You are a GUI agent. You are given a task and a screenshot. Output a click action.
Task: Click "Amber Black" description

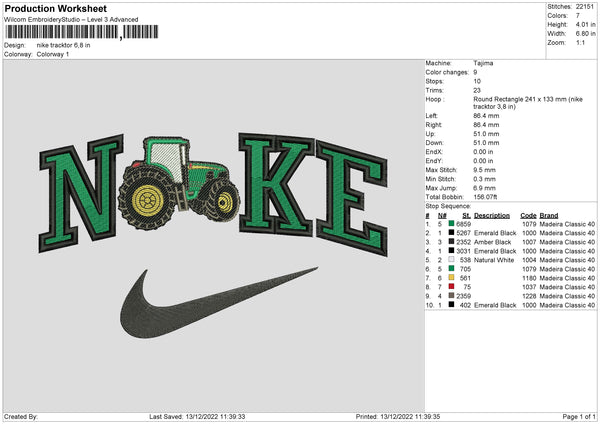(x=492, y=242)
